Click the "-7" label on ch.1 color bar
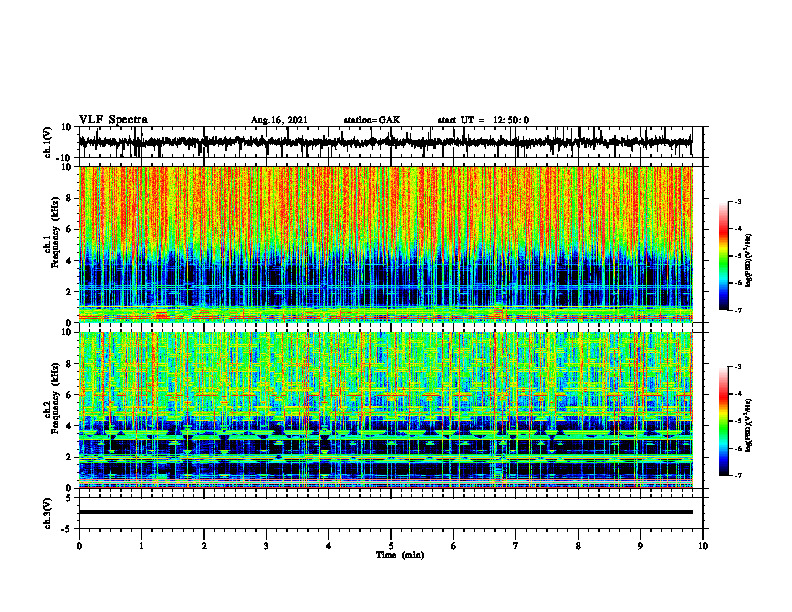792x612 pixels. point(738,310)
